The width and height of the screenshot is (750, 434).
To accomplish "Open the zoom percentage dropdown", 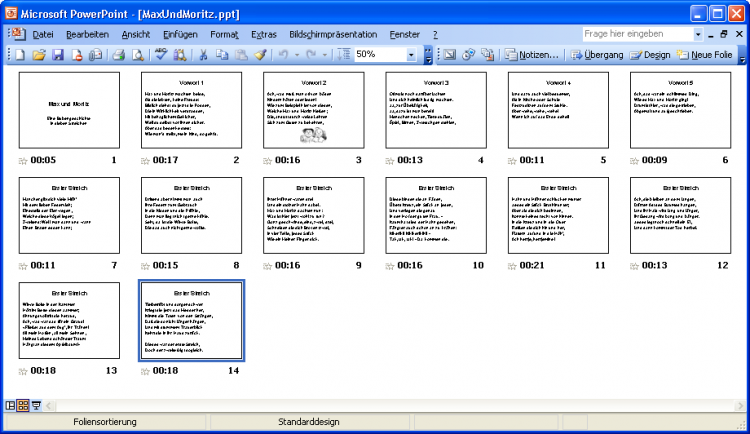I will (413, 54).
